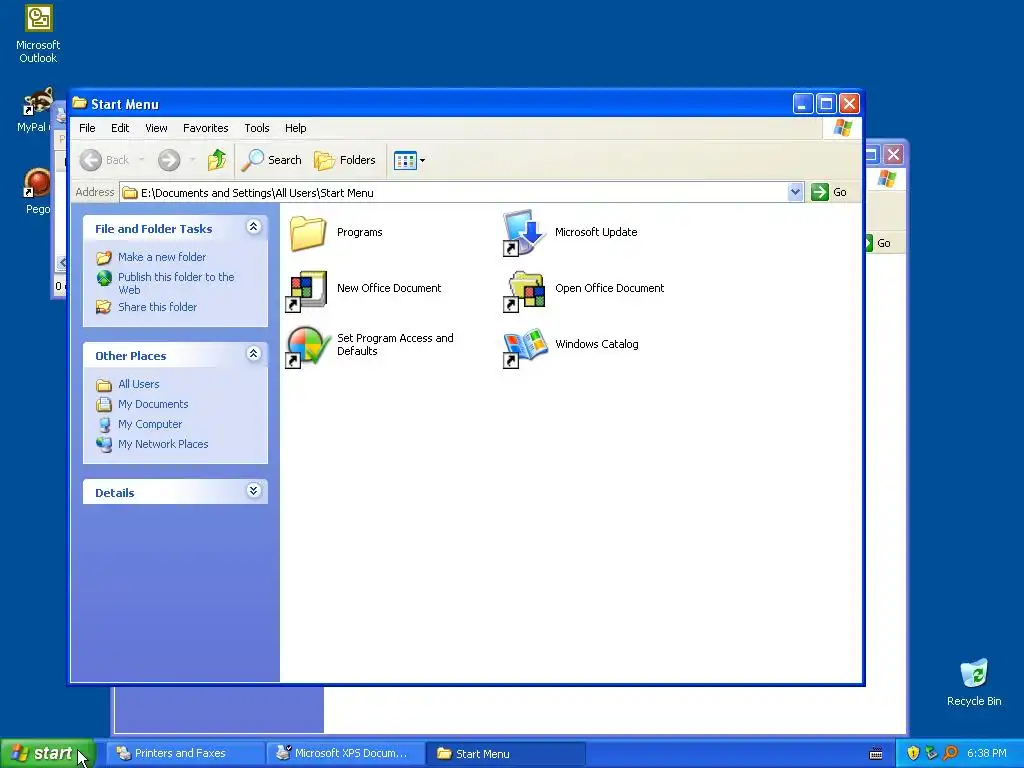Expand the address bar dropdown
Image resolution: width=1024 pixels, height=768 pixels.
point(795,192)
